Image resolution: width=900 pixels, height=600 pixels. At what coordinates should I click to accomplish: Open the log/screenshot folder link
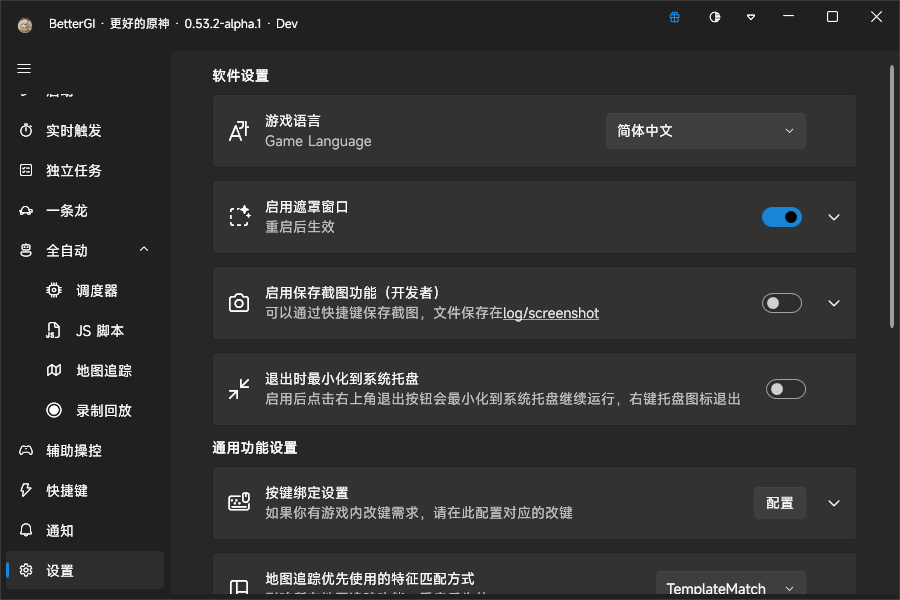click(550, 313)
